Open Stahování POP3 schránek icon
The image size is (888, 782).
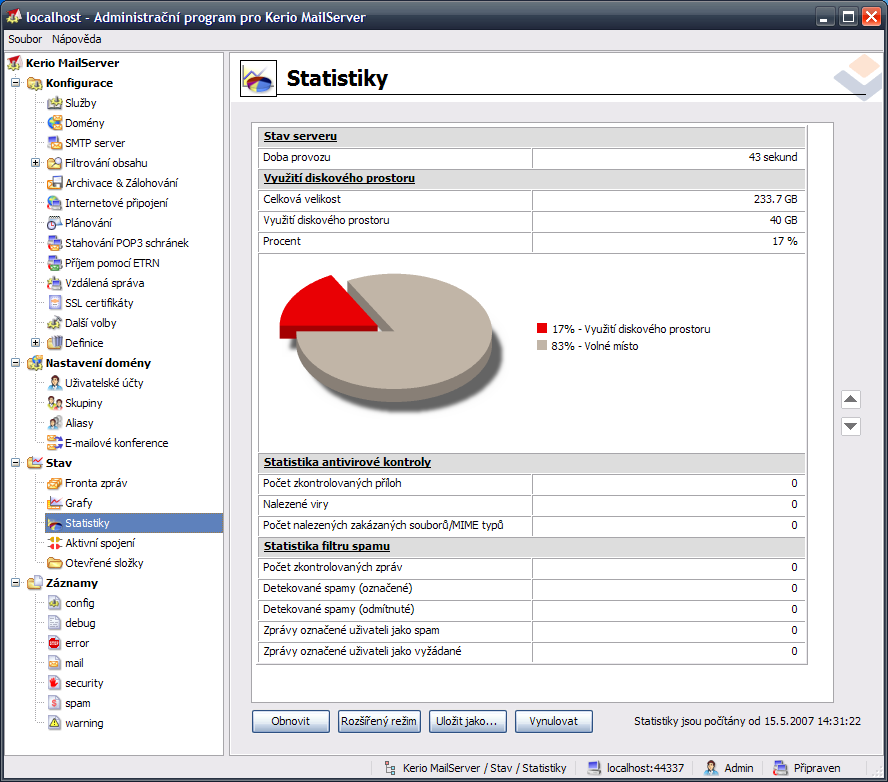(x=54, y=243)
